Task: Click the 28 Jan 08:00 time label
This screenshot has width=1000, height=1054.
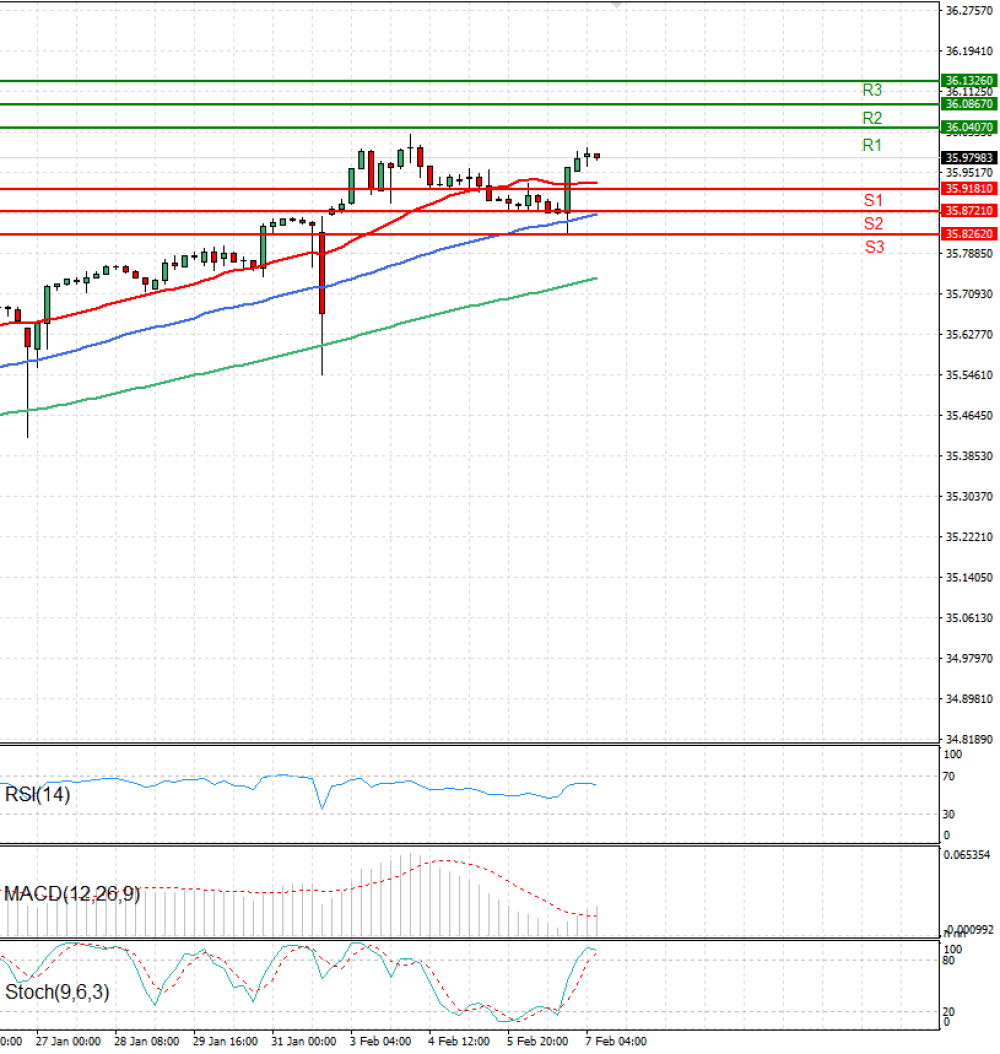Action: click(147, 1041)
